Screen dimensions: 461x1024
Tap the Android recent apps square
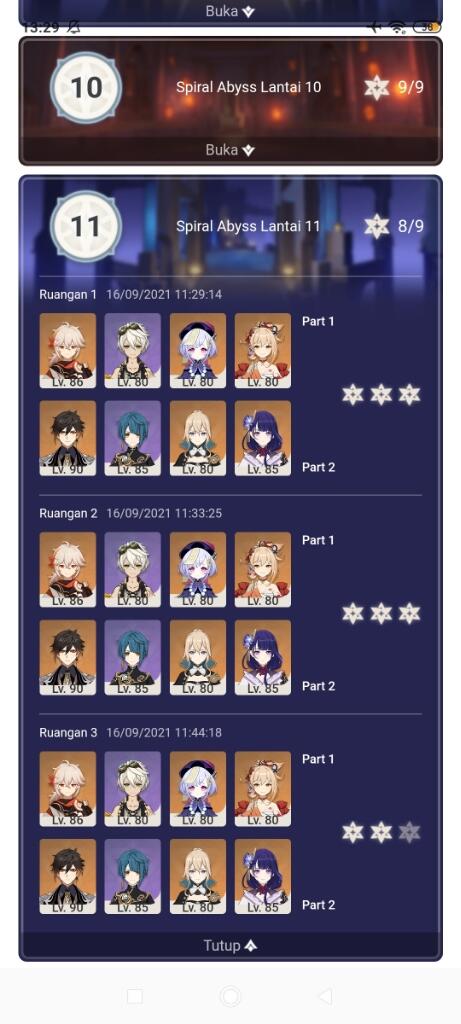click(x=135, y=996)
